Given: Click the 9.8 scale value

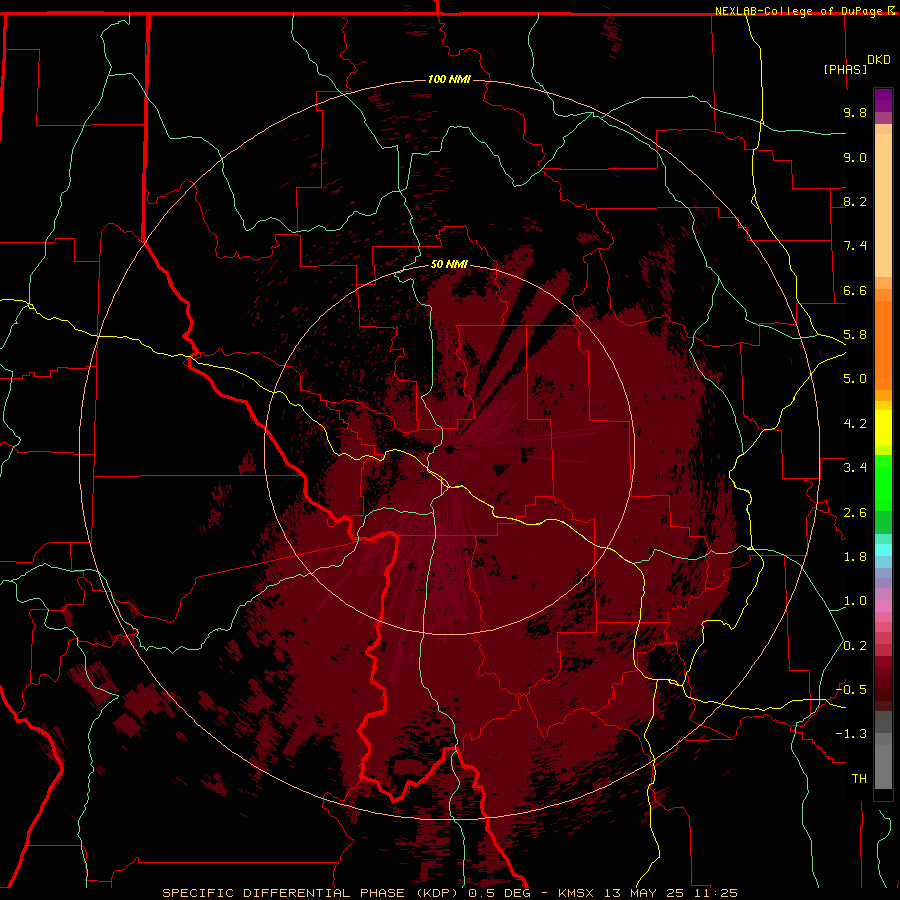Looking at the screenshot, I should 855,112.
